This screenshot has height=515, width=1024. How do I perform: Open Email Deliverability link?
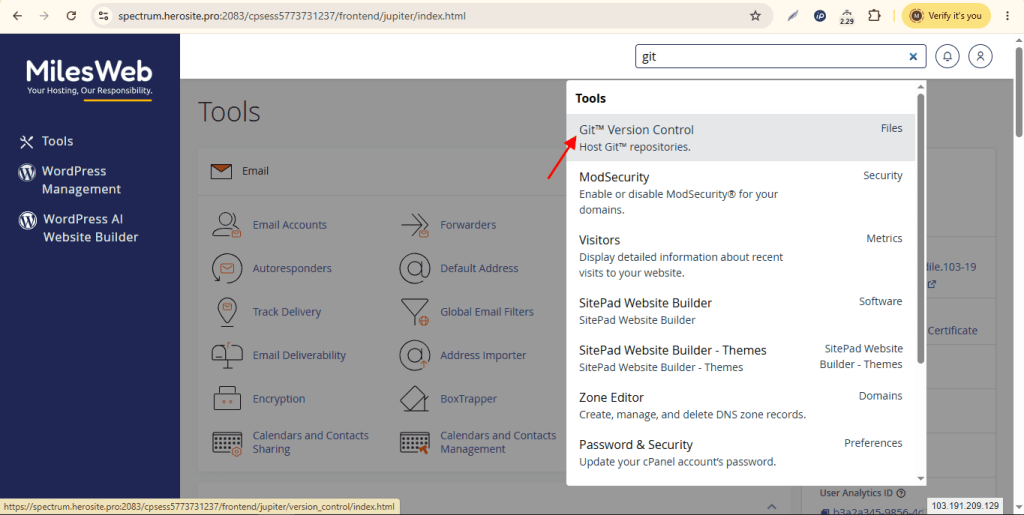coord(299,355)
